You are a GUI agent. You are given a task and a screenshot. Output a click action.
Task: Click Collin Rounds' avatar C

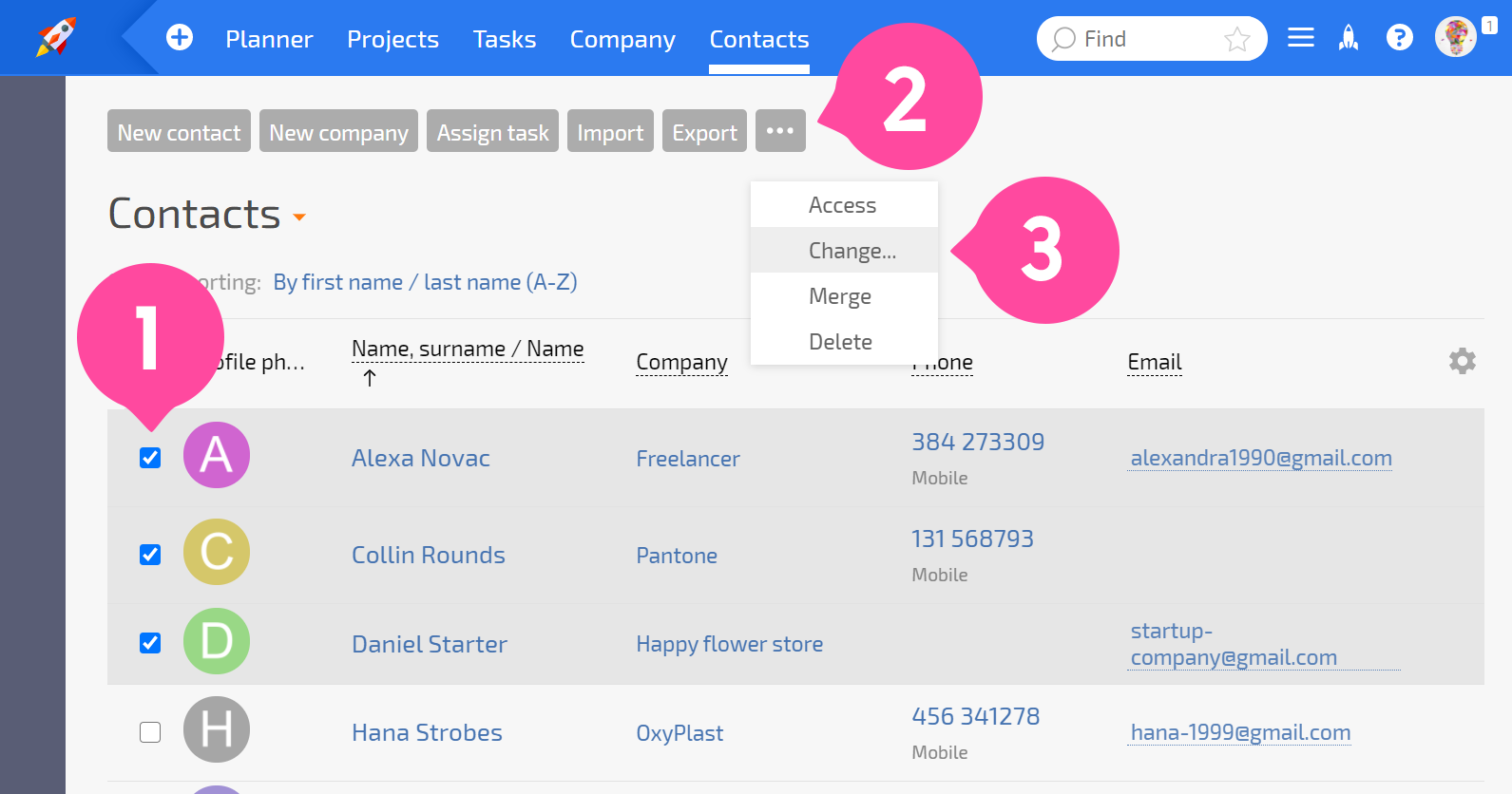[217, 552]
